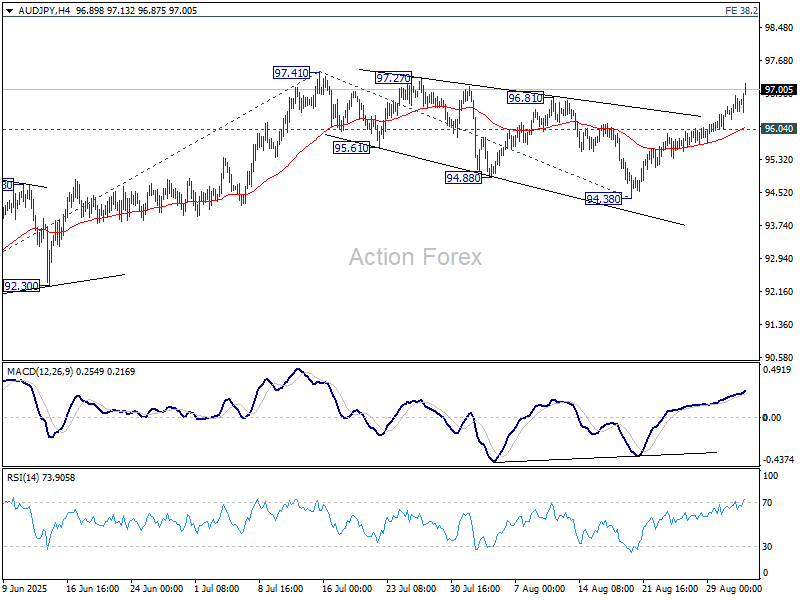This screenshot has height=600, width=800.
Task: Click the 30 Jul 16:00 time label
Action: (475, 589)
